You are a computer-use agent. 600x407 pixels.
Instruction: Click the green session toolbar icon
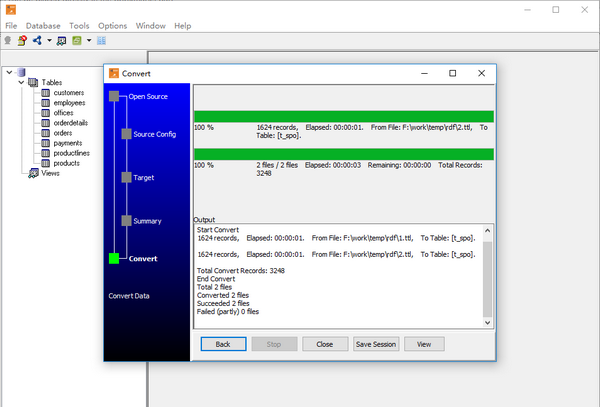click(77, 40)
